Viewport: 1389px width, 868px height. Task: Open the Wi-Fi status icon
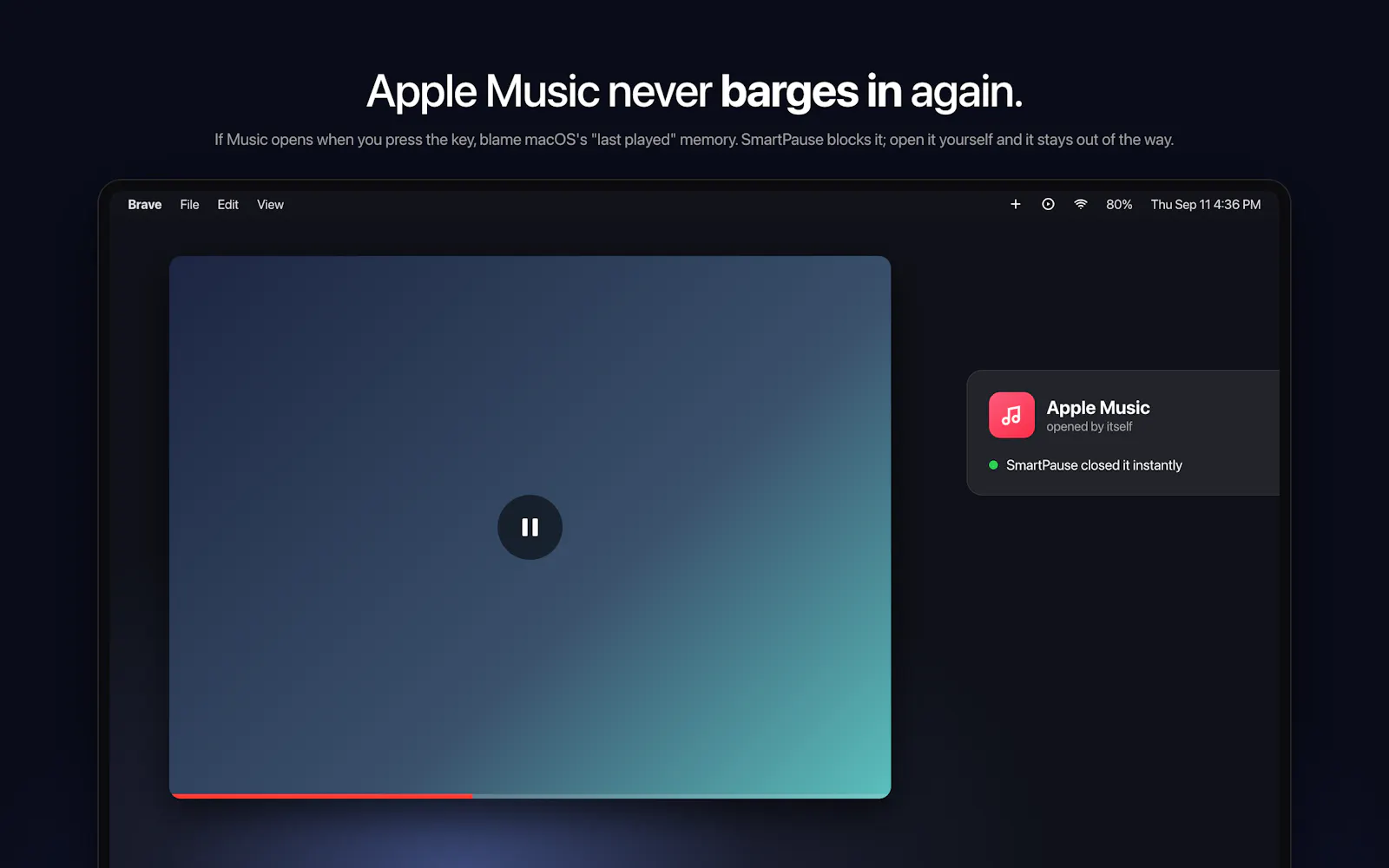tap(1081, 204)
